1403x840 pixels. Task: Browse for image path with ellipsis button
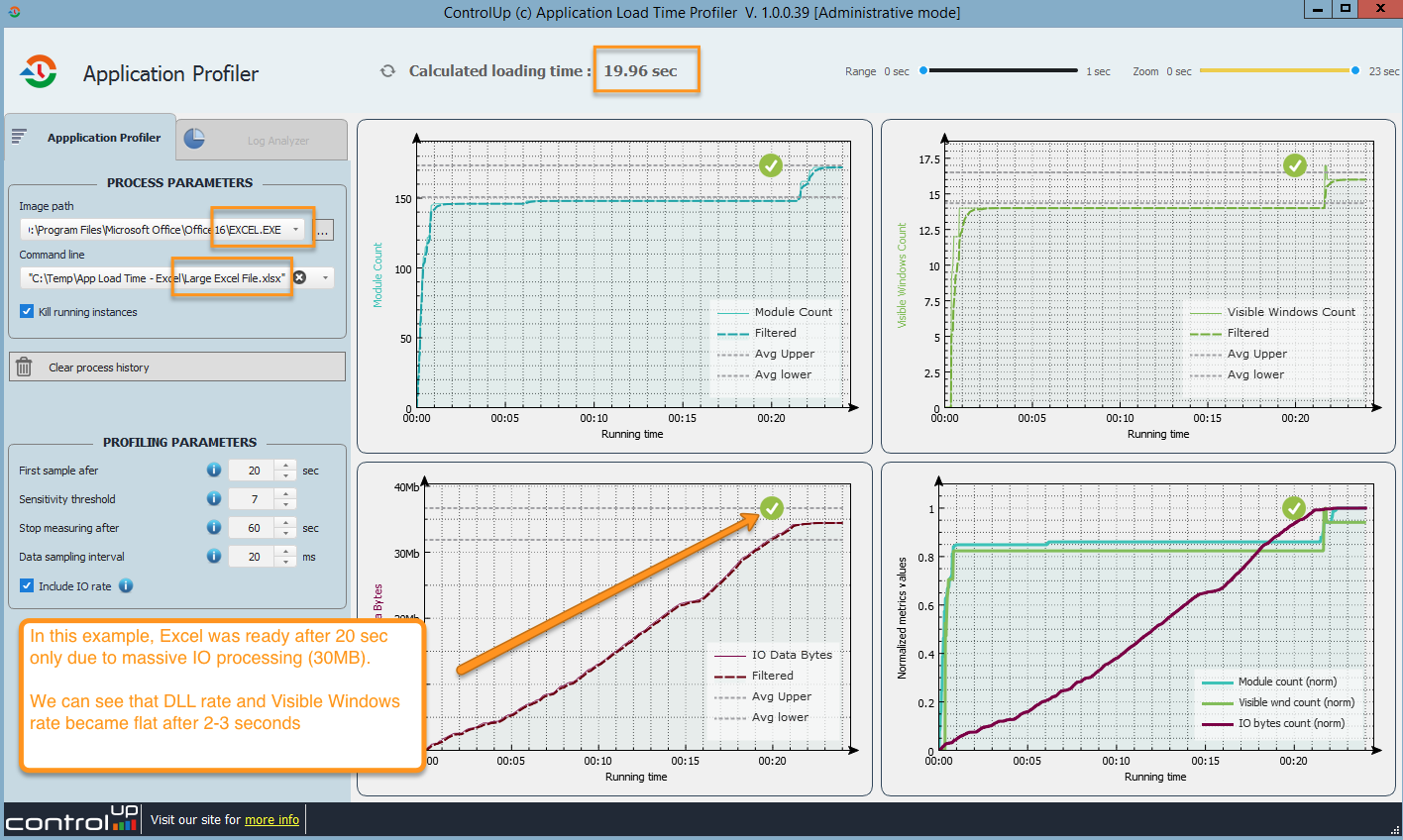pos(323,231)
